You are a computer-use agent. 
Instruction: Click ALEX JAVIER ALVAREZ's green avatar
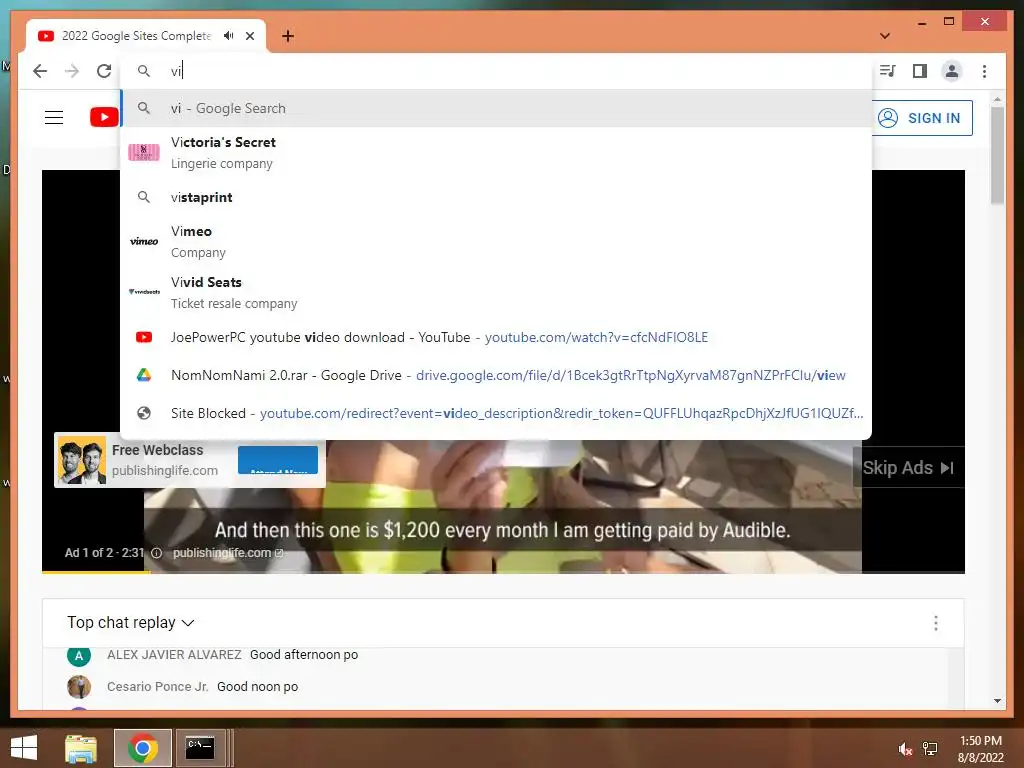[x=78, y=655]
